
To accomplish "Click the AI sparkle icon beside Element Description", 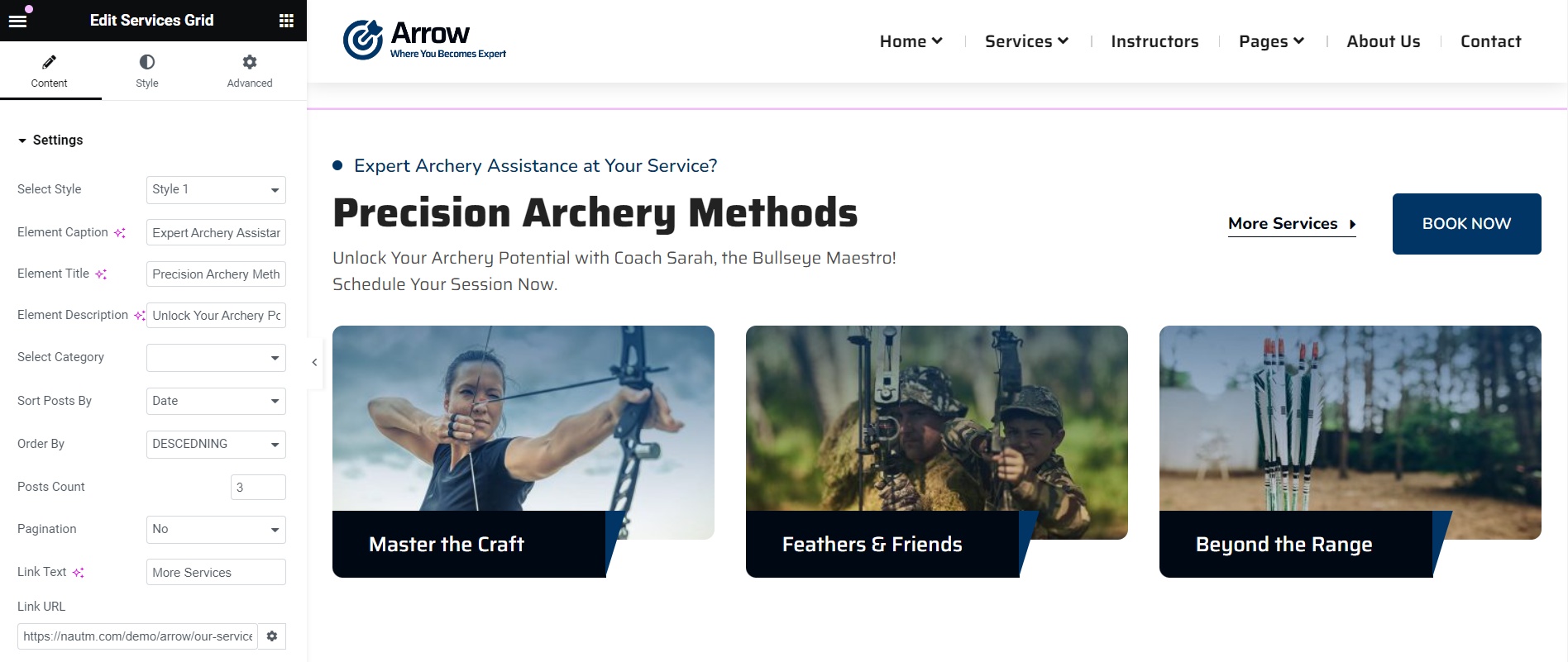I will tap(140, 316).
